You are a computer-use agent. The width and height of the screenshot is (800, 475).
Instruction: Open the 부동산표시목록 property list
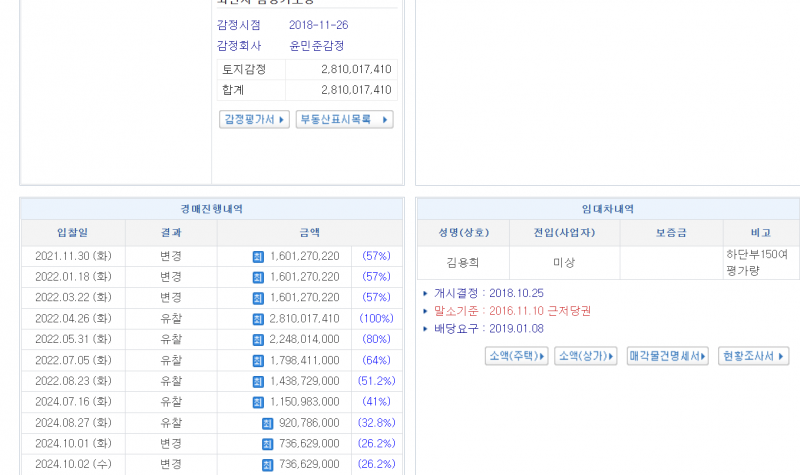344,120
